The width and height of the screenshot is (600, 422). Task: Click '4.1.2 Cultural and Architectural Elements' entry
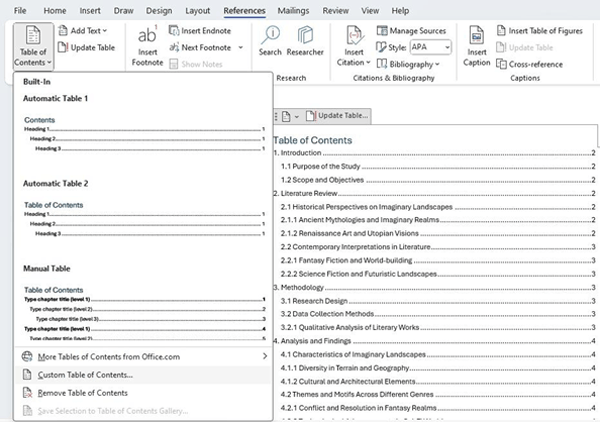pyautogui.click(x=438, y=381)
